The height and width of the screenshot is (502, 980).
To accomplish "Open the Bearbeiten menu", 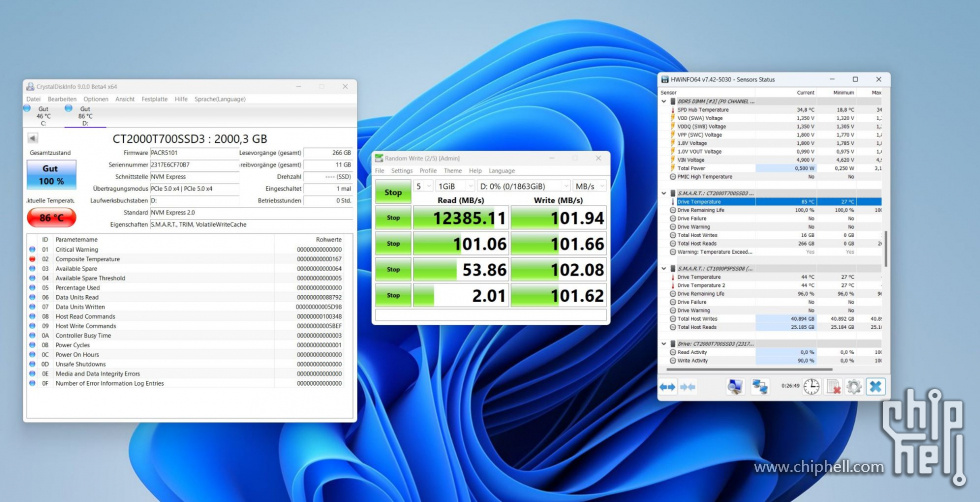I will [62, 99].
